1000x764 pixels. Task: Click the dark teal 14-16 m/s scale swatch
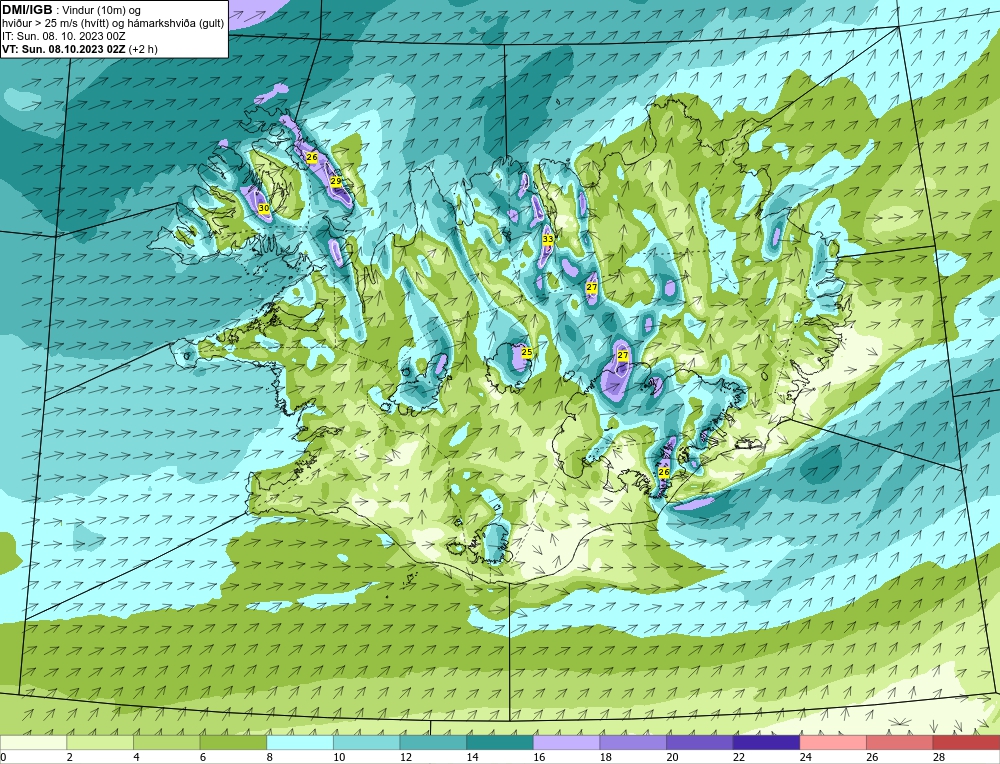pyautogui.click(x=499, y=742)
